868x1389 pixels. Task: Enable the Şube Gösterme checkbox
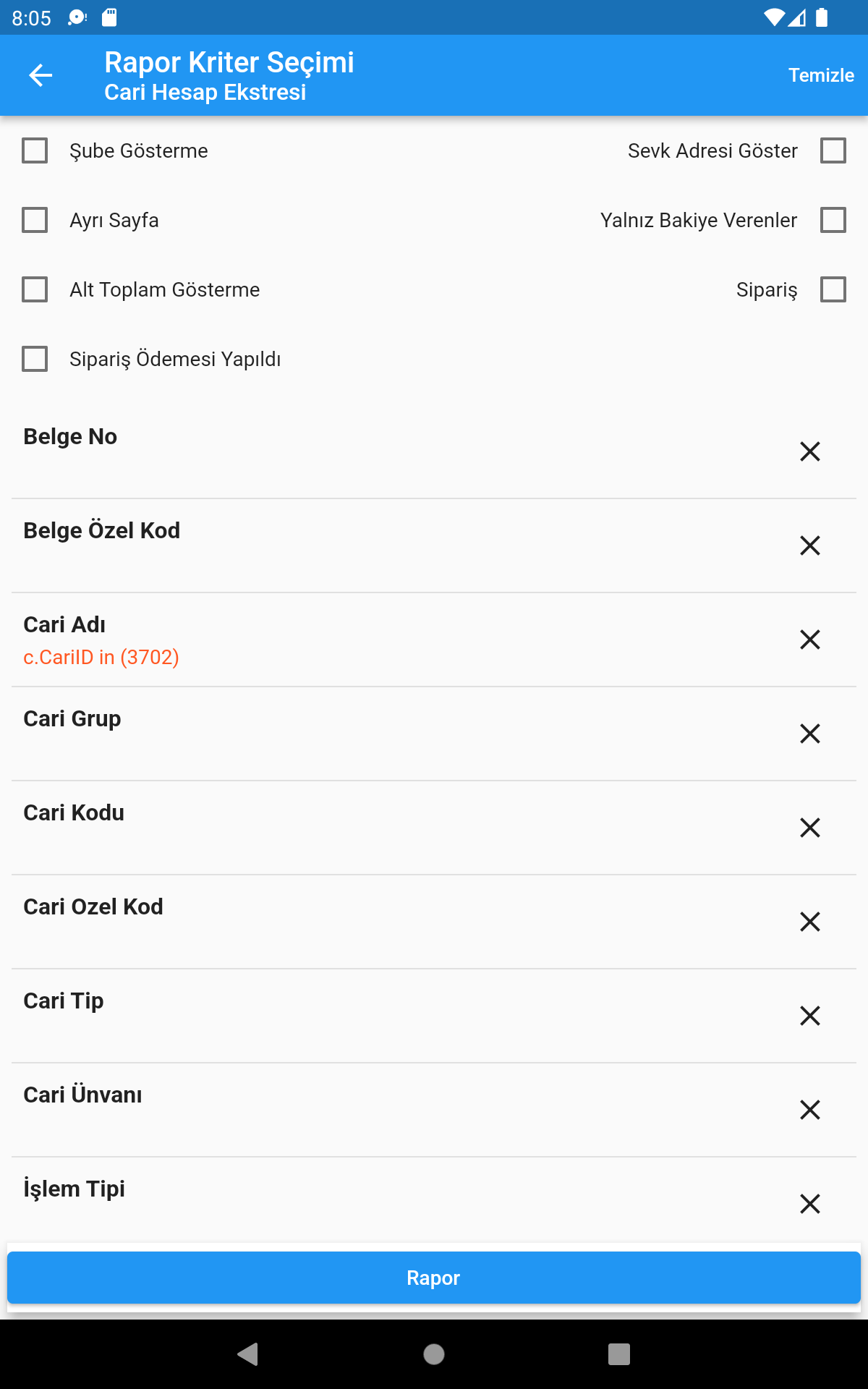[35, 150]
